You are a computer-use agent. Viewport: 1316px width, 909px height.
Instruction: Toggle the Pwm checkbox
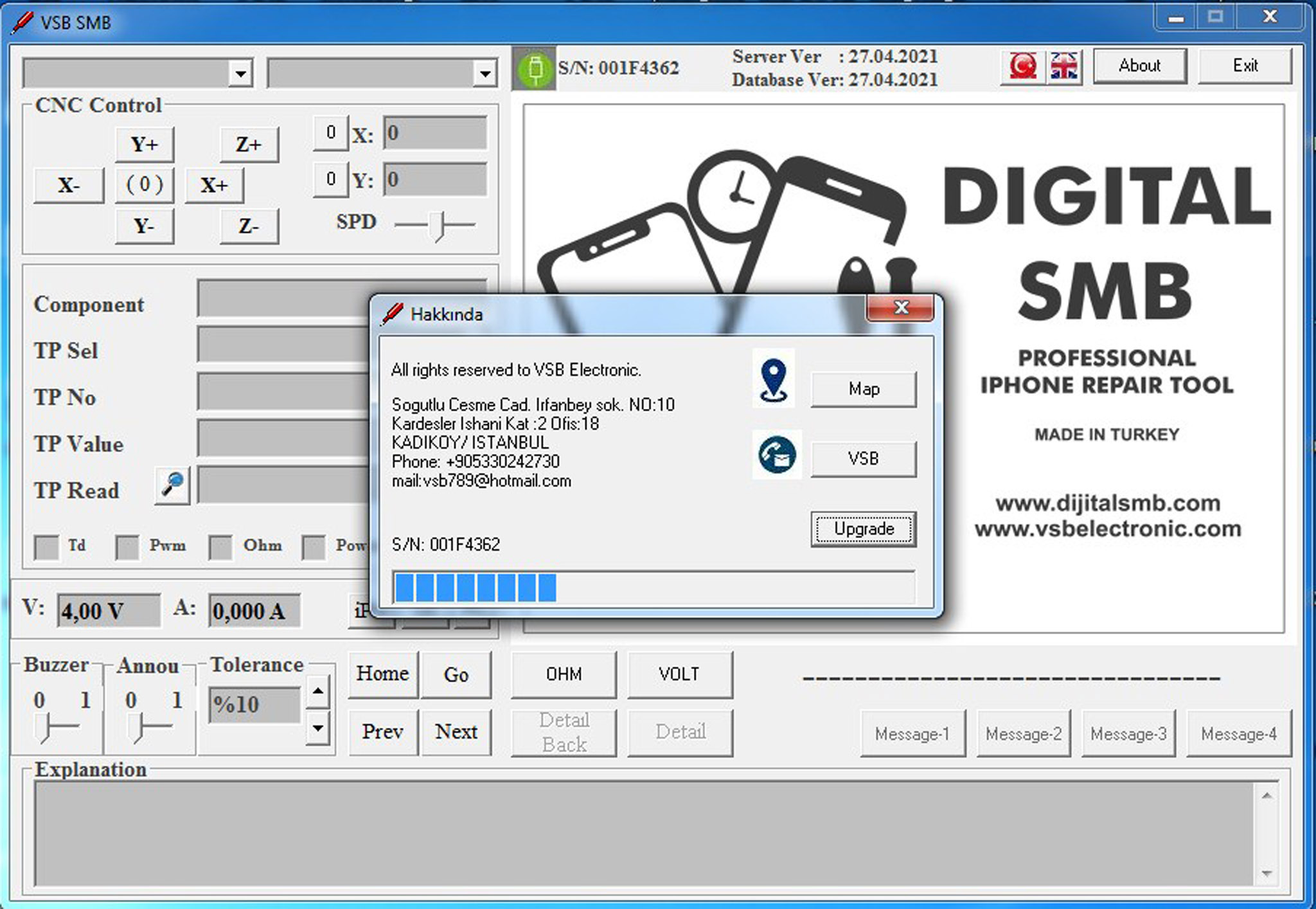(127, 547)
